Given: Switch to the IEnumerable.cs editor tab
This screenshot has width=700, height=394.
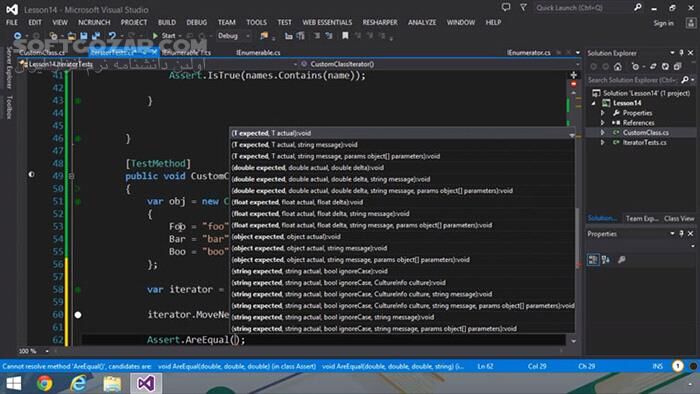Looking at the screenshot, I should (x=258, y=53).
